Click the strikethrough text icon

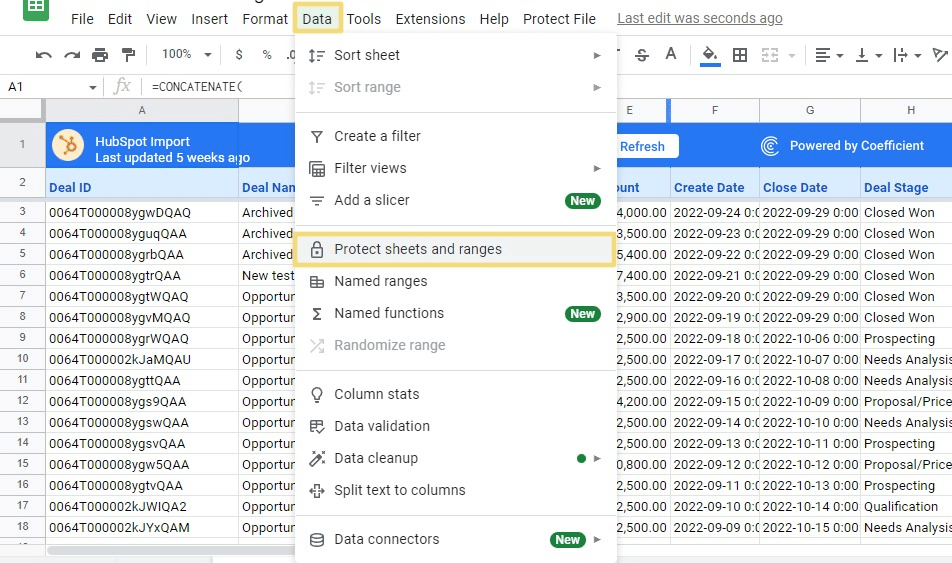(642, 55)
